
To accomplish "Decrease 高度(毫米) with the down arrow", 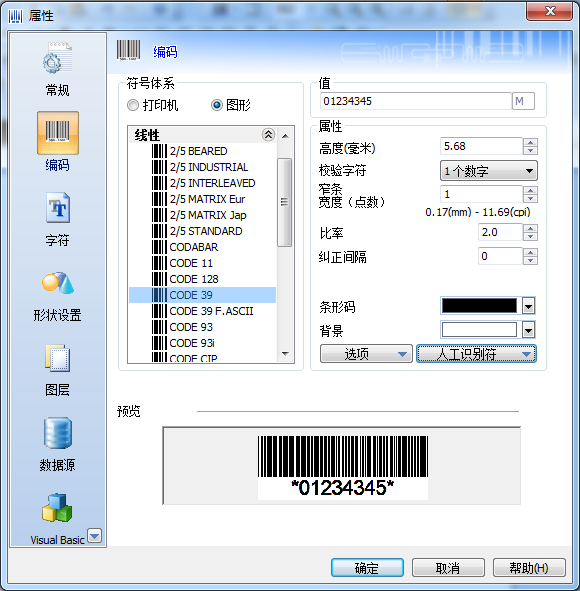I will click(530, 150).
